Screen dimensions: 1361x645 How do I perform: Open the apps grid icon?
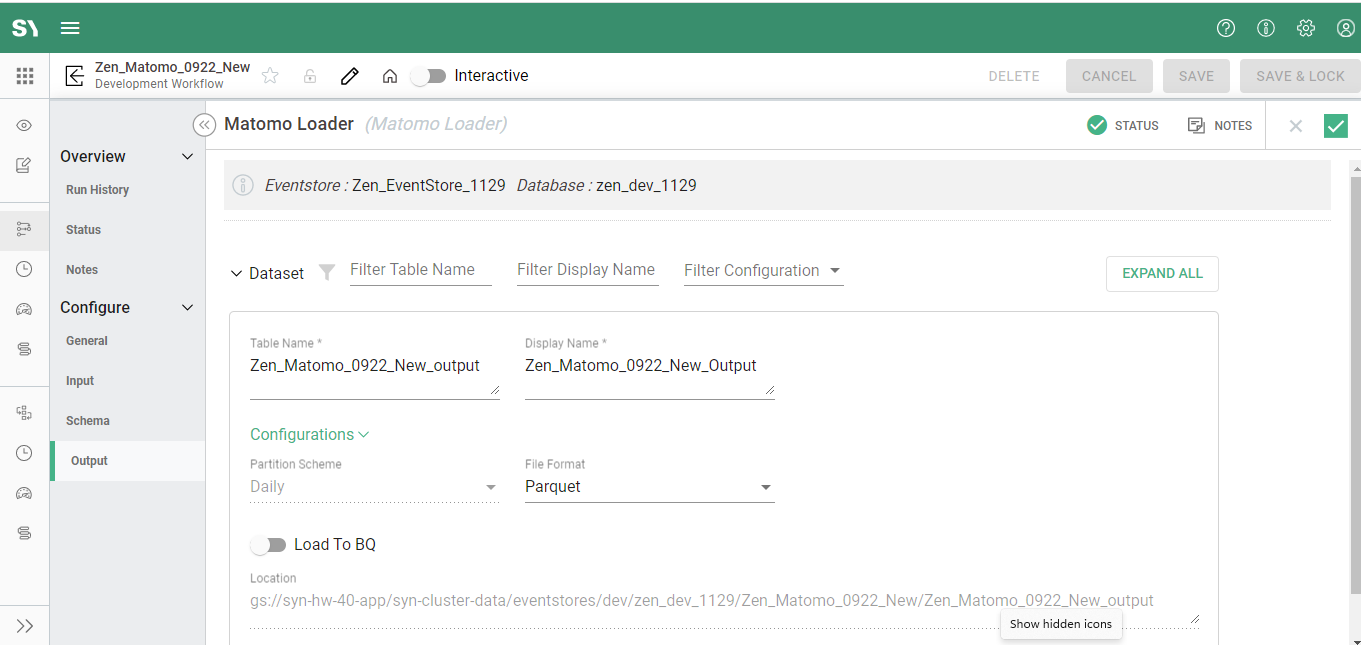(x=25, y=76)
